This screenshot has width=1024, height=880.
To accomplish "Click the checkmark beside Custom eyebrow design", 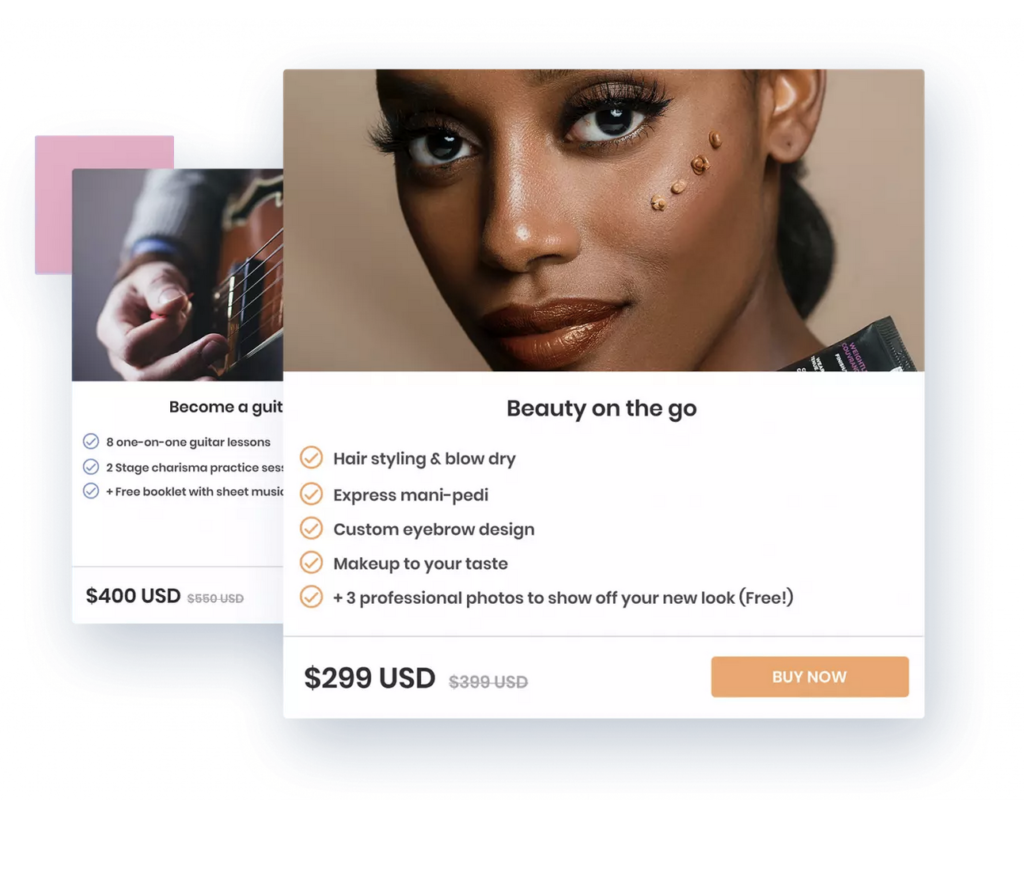I will point(312,528).
